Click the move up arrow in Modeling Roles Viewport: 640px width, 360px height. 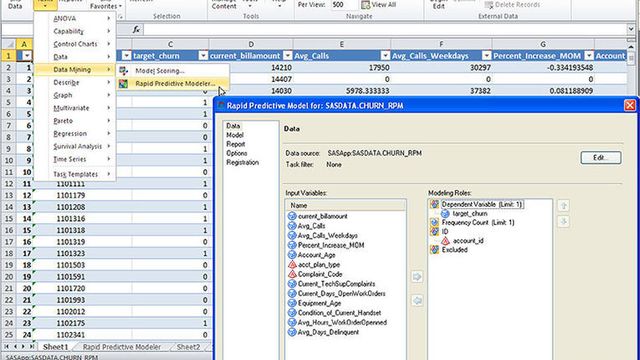click(x=563, y=206)
